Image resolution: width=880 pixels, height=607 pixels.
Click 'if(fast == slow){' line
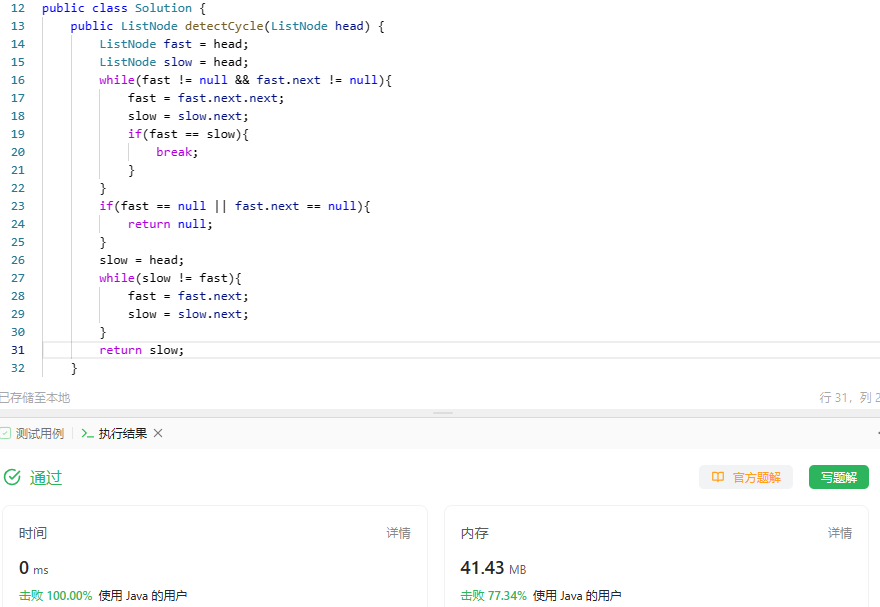(x=188, y=134)
